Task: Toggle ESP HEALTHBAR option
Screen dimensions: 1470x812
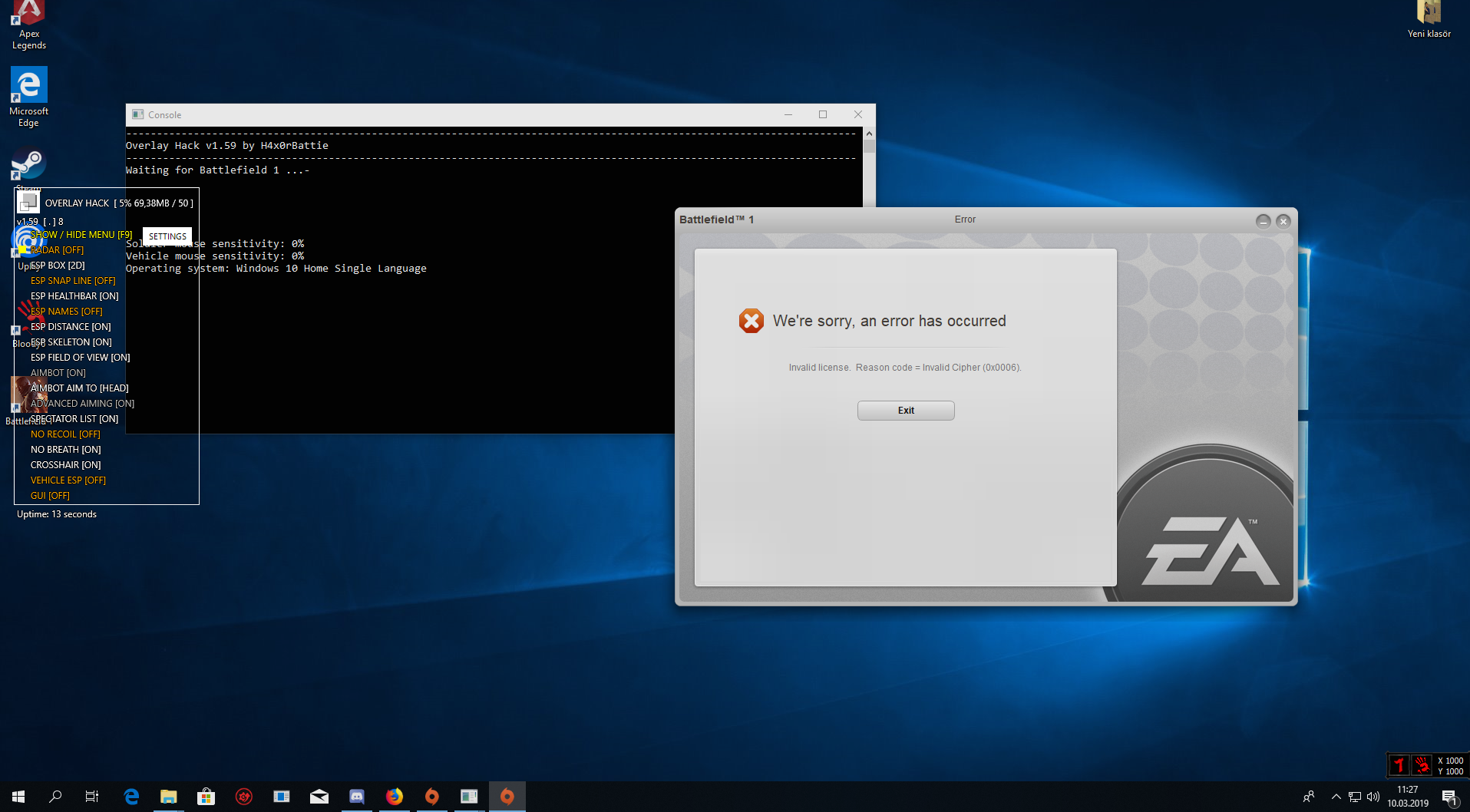Action: click(x=74, y=296)
